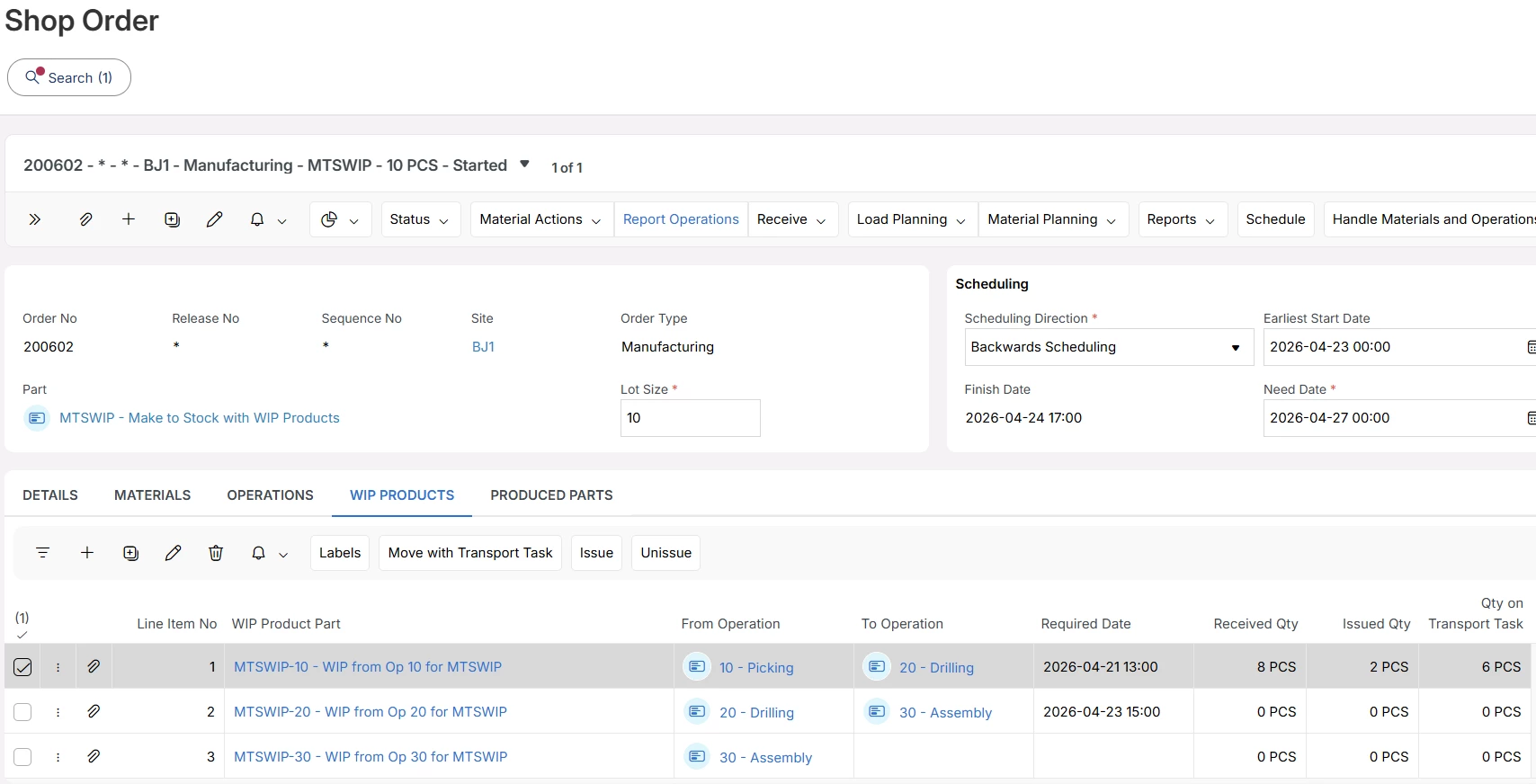The height and width of the screenshot is (784, 1536).
Task: Click Report Operations
Action: (x=681, y=219)
